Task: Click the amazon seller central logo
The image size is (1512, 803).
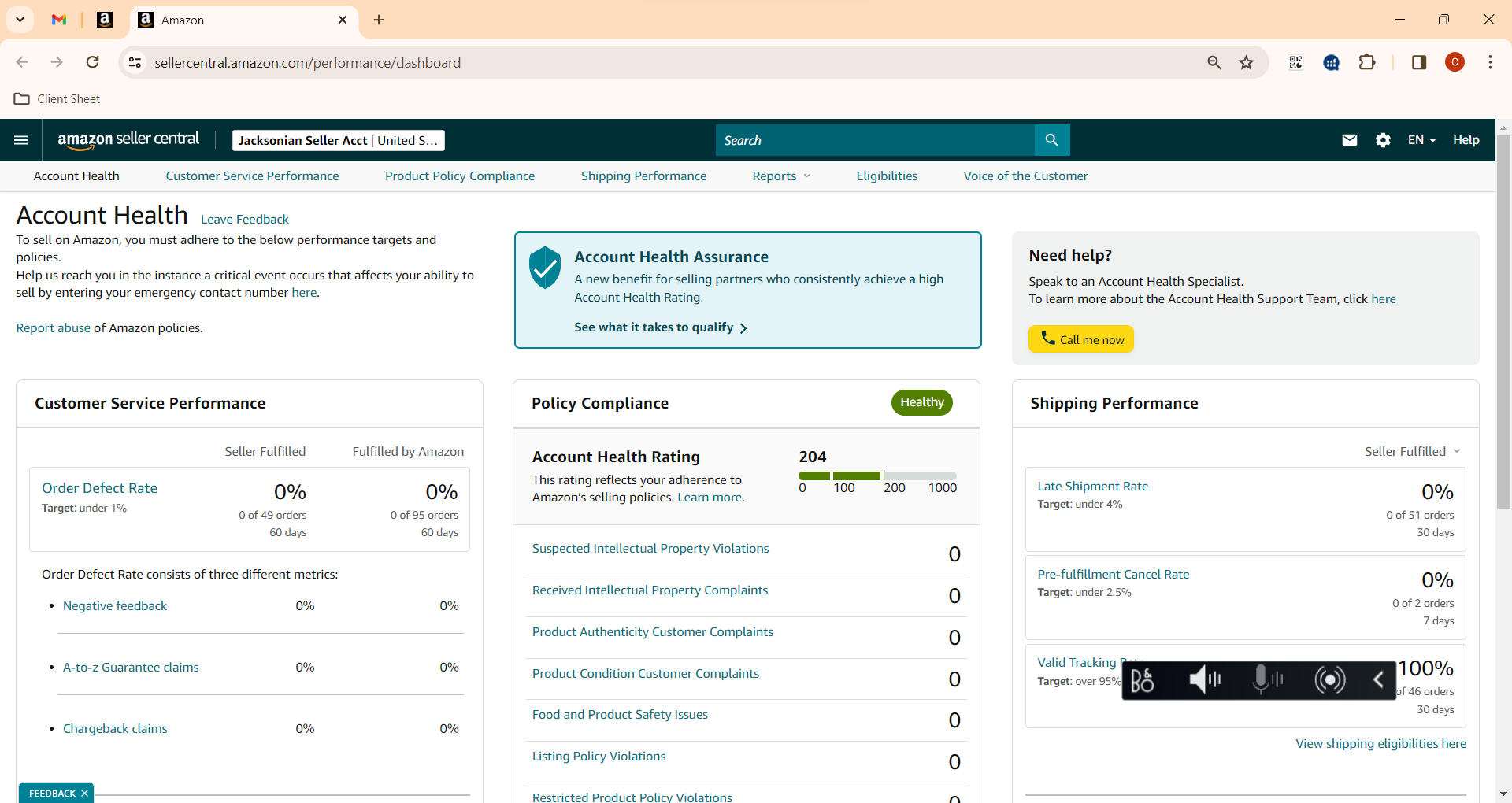Action: coord(128,140)
